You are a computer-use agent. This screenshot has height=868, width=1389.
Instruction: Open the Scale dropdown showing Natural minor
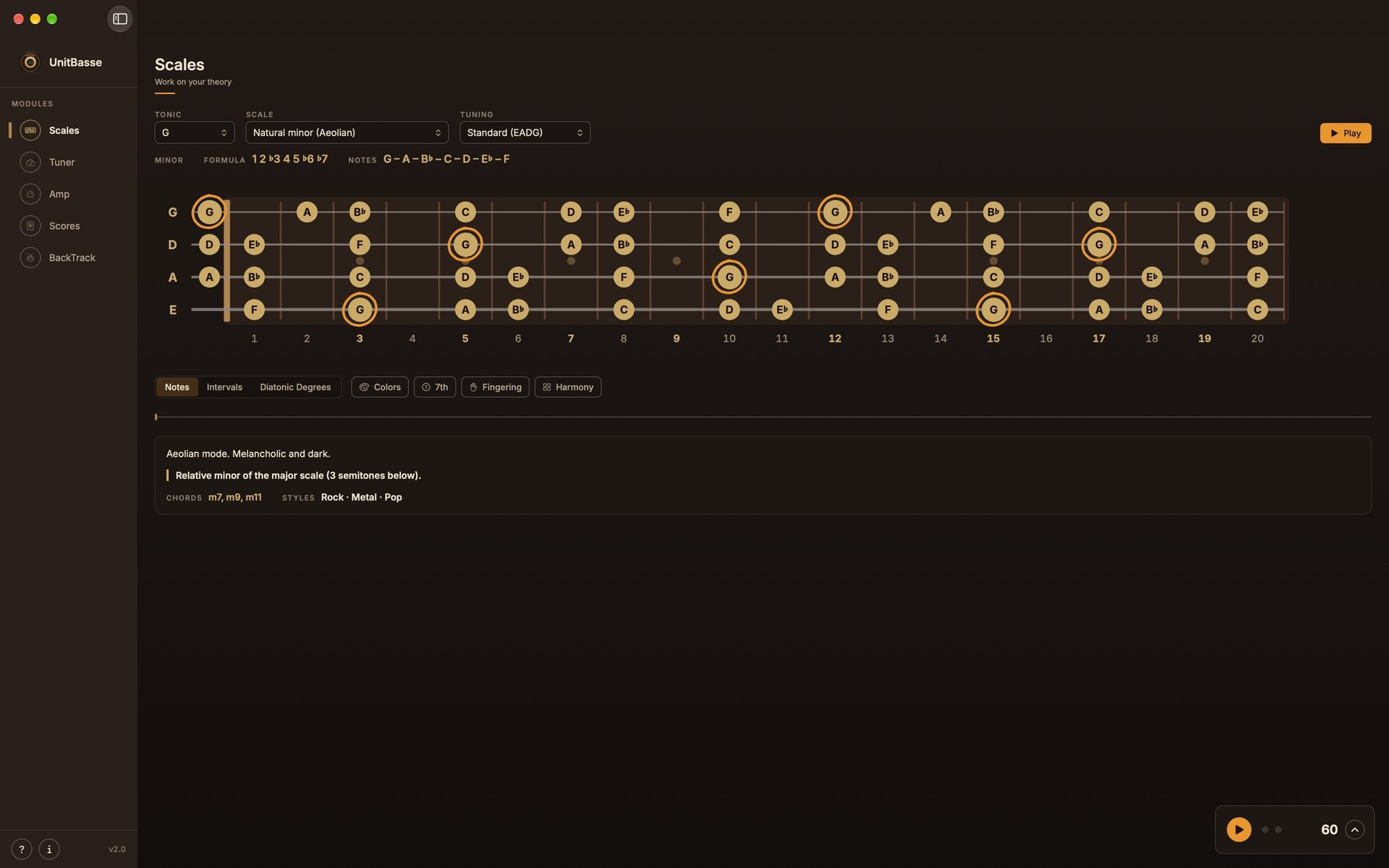point(347,132)
